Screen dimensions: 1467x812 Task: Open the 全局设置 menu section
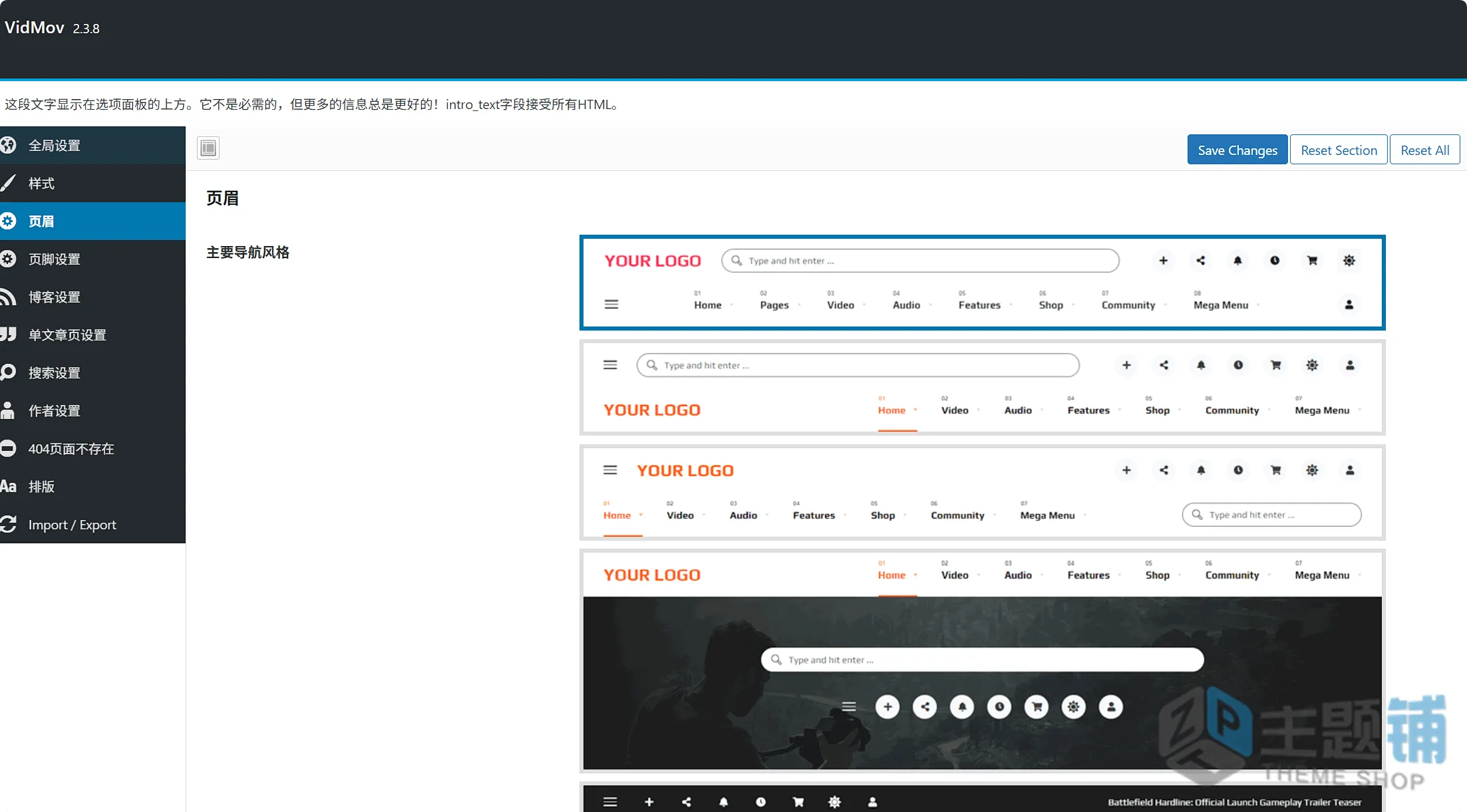[x=92, y=145]
